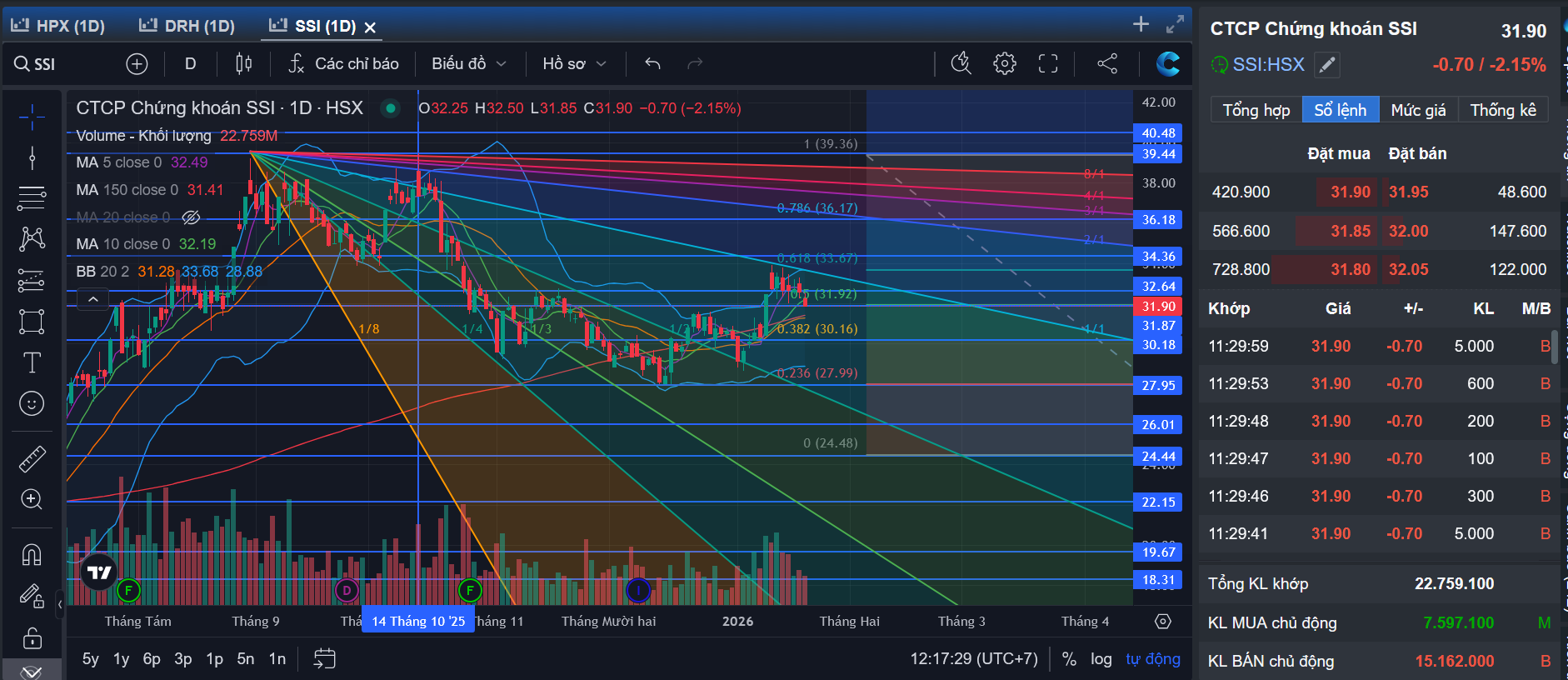Set chart range to 1n

pos(277,659)
